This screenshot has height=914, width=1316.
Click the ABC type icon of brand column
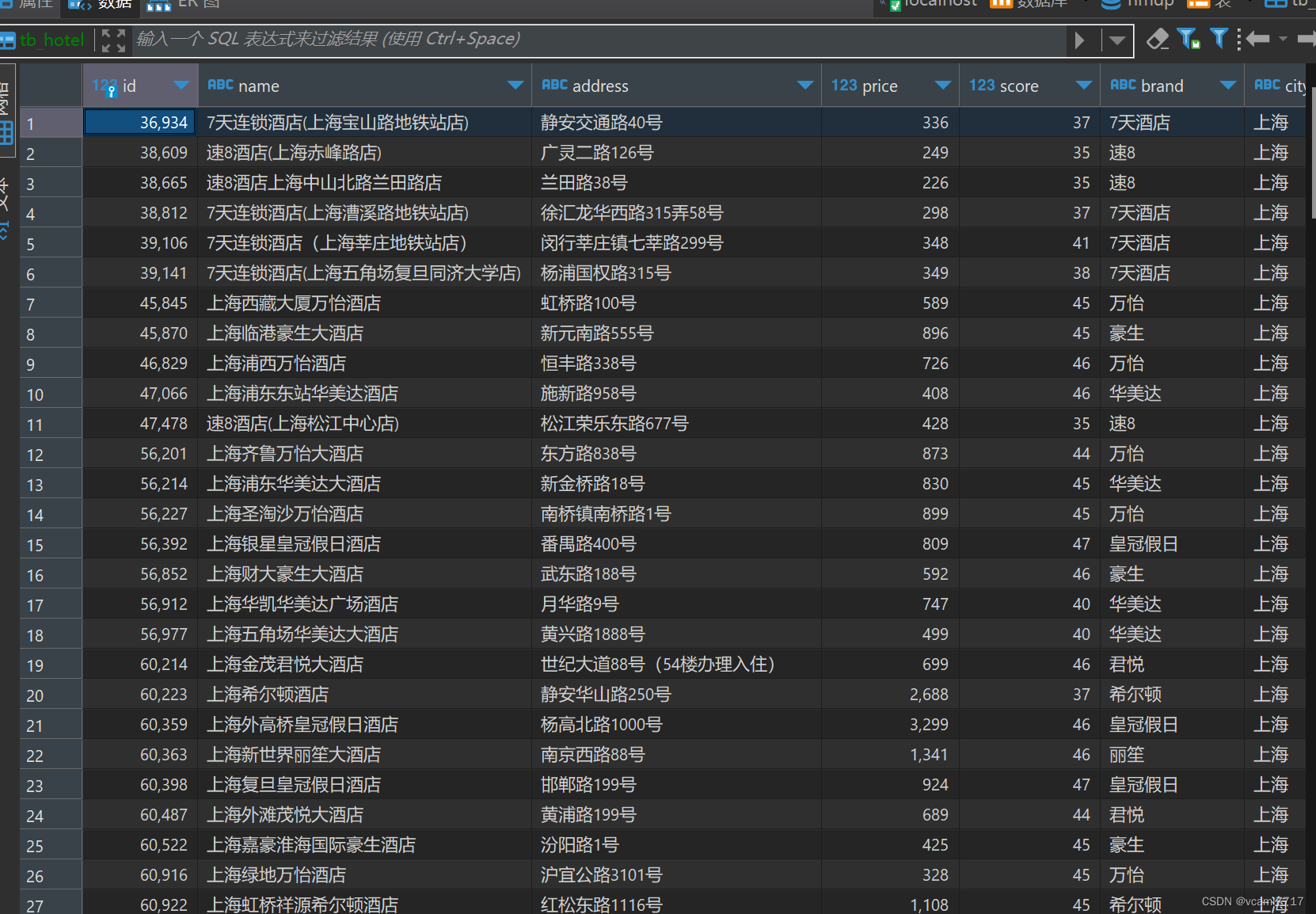(x=1123, y=86)
